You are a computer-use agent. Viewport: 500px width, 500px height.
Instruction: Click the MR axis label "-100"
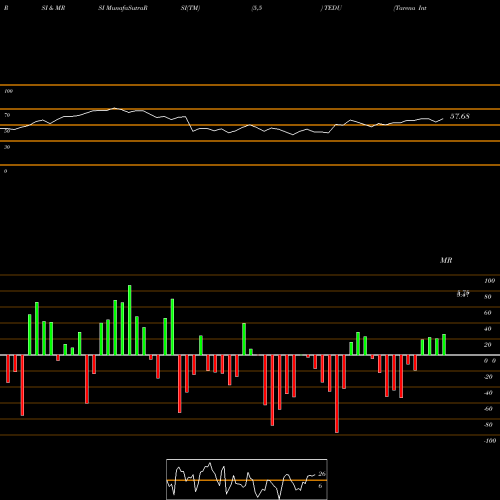pos(490,441)
